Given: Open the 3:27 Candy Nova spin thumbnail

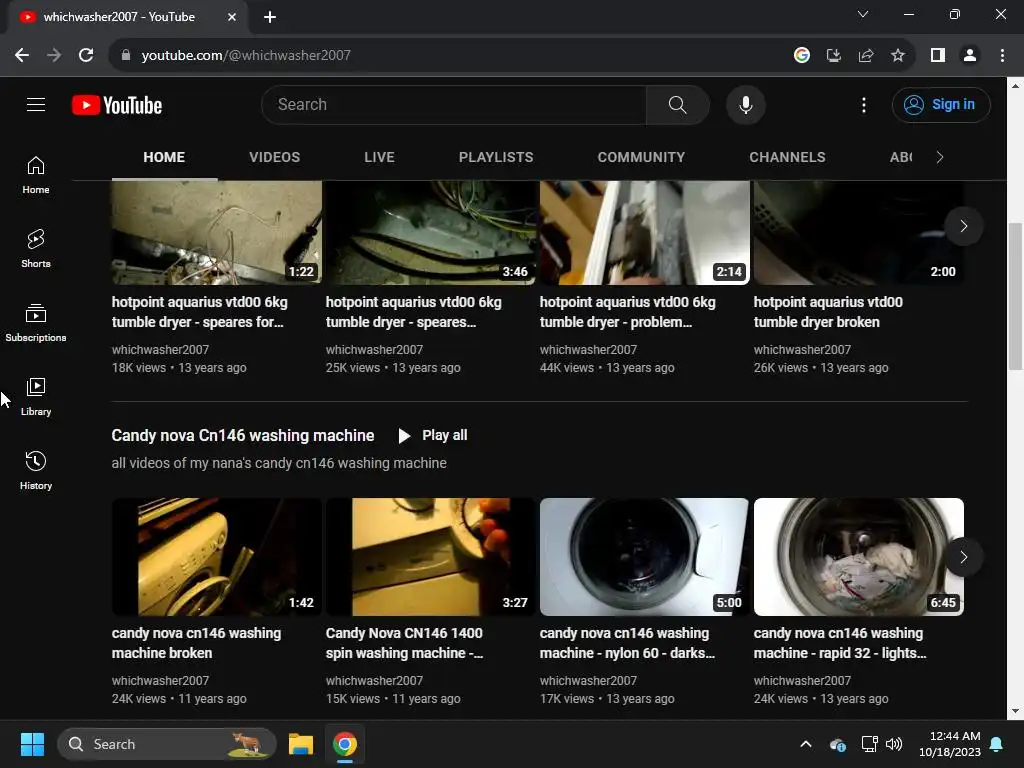Looking at the screenshot, I should click(431, 557).
